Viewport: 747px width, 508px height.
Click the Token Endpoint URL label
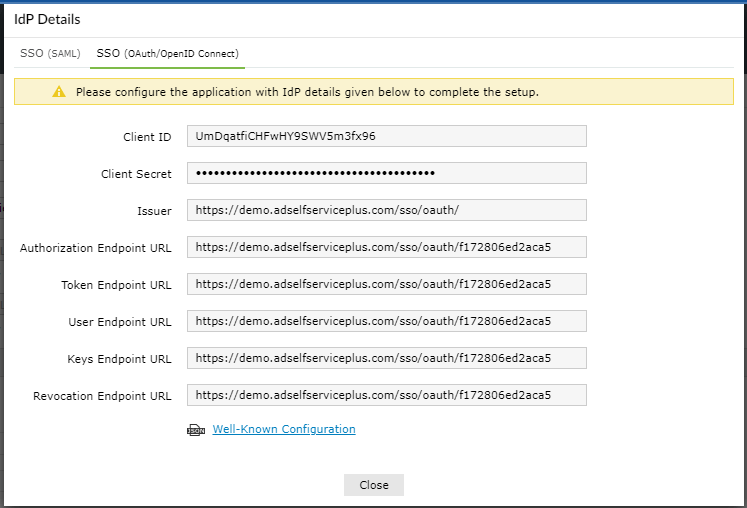pyautogui.click(x=116, y=285)
